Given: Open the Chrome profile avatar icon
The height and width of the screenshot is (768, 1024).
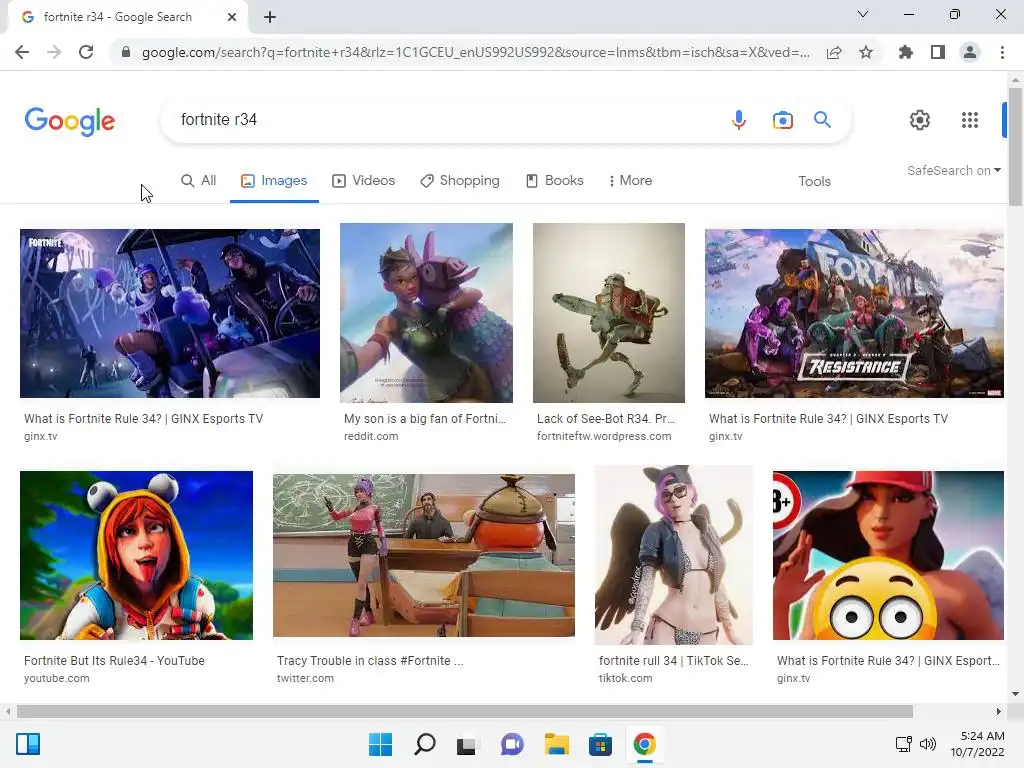Looking at the screenshot, I should point(970,52).
